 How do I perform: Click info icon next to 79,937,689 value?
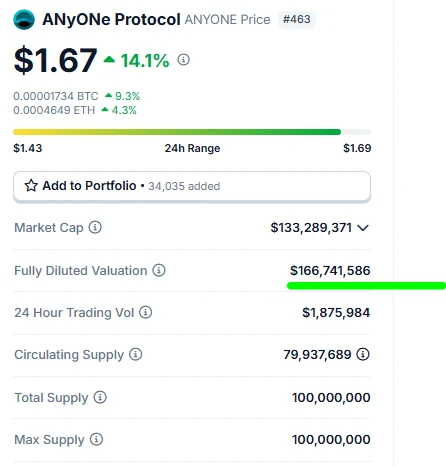click(x=363, y=354)
